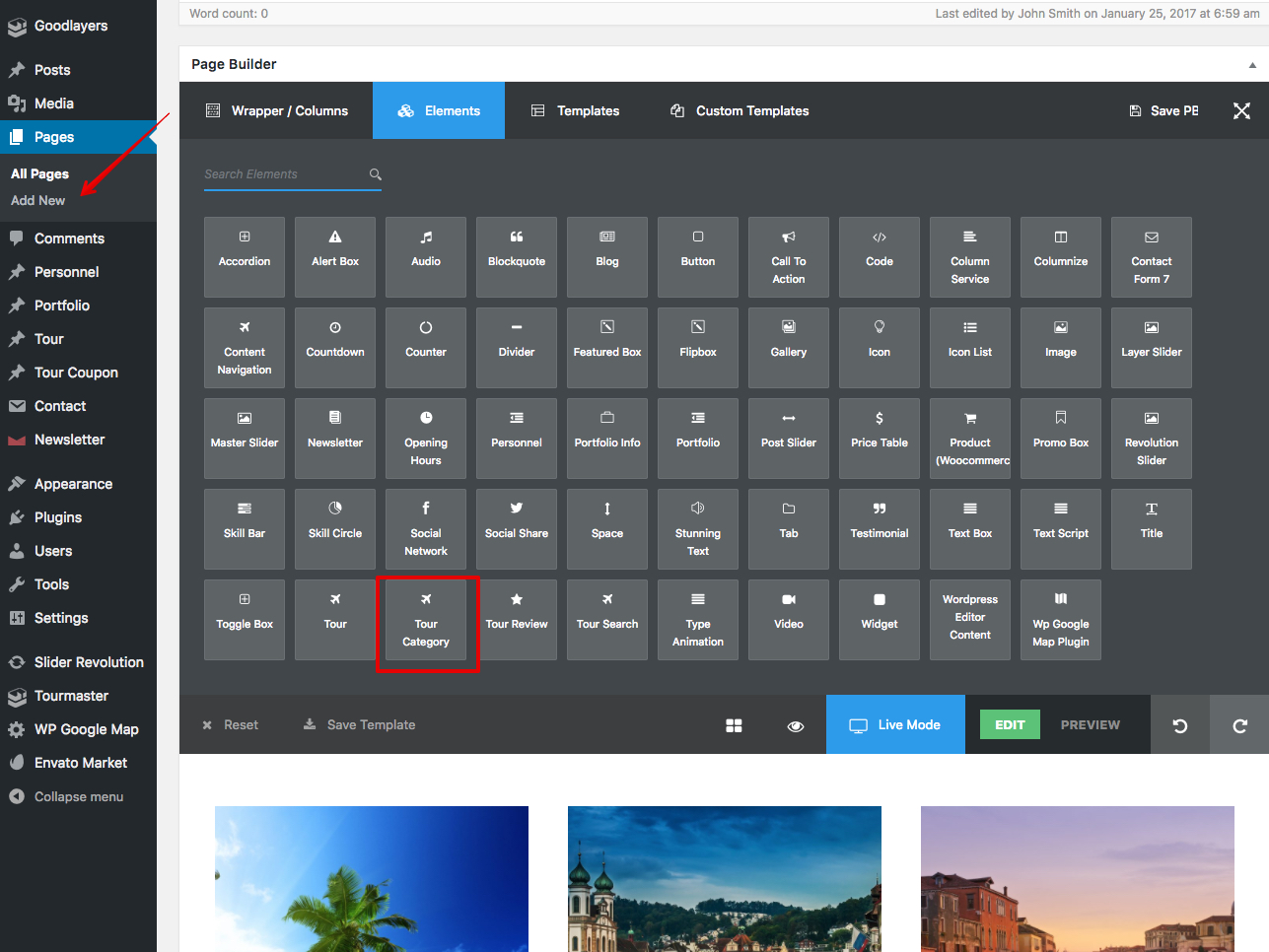Image resolution: width=1269 pixels, height=952 pixels.
Task: Add the Video element
Action: click(x=789, y=620)
